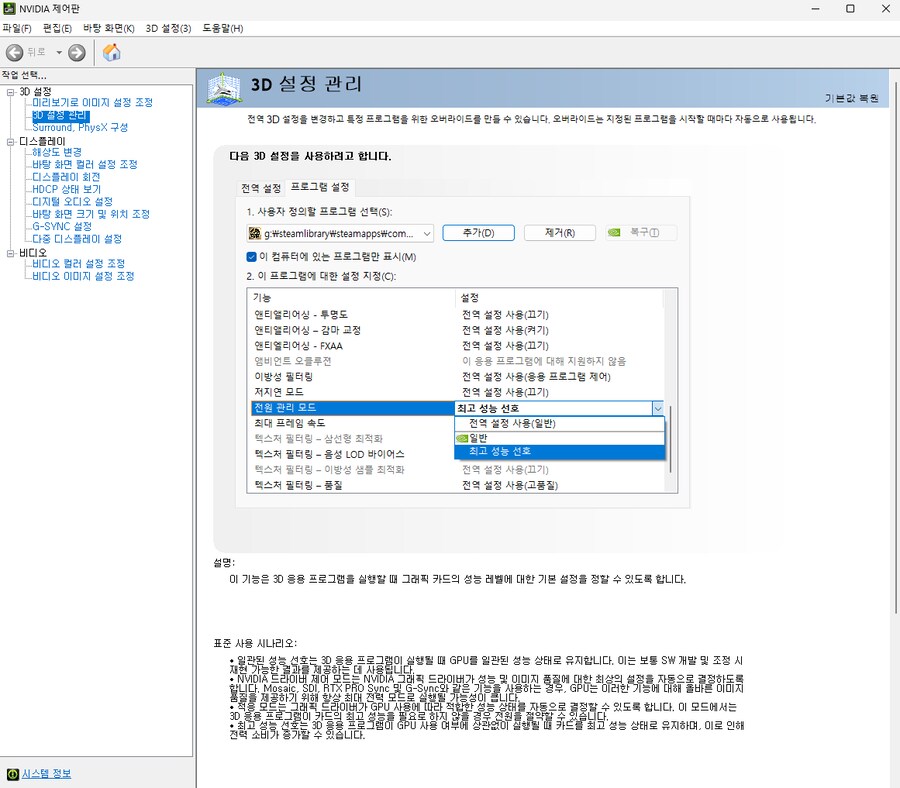The height and width of the screenshot is (788, 900).
Task: Click the program executable icon in the selection box
Action: tap(253, 232)
